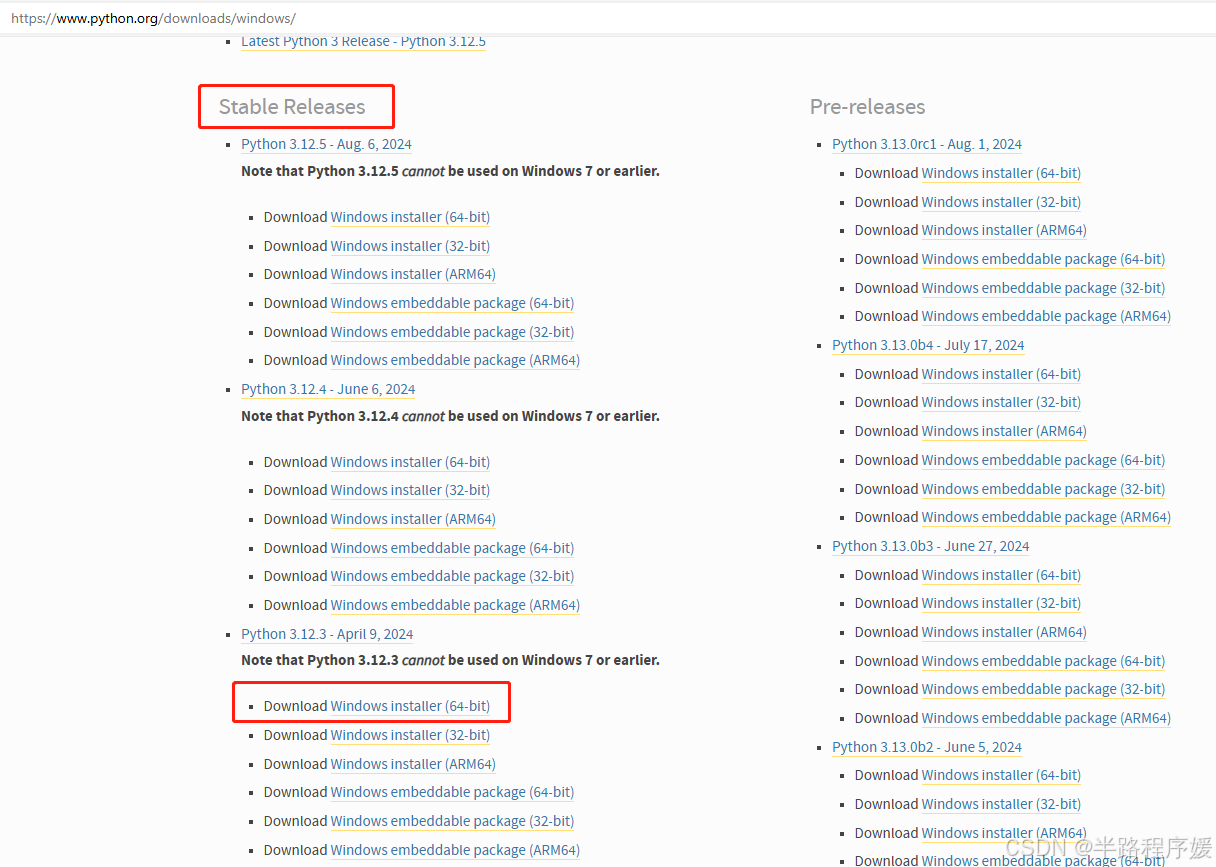Viewport: 1216px width, 867px height.
Task: Open the Latest Python 3 Release - Python 3.12.5 link
Action: click(363, 41)
